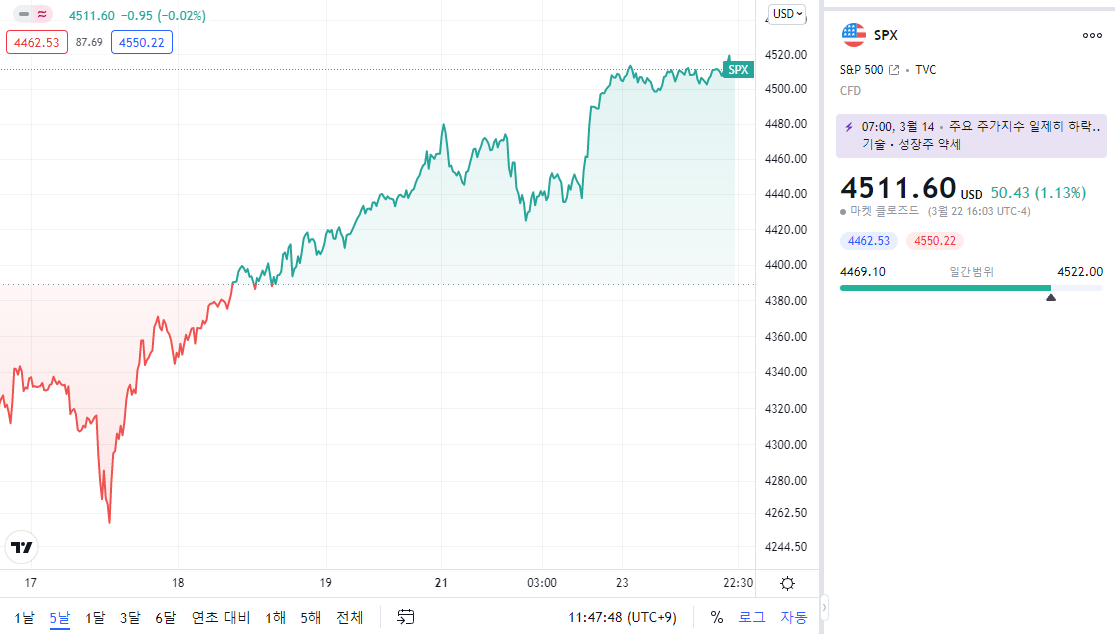Toggle percent scale mode
1115x634 pixels.
coord(717,617)
